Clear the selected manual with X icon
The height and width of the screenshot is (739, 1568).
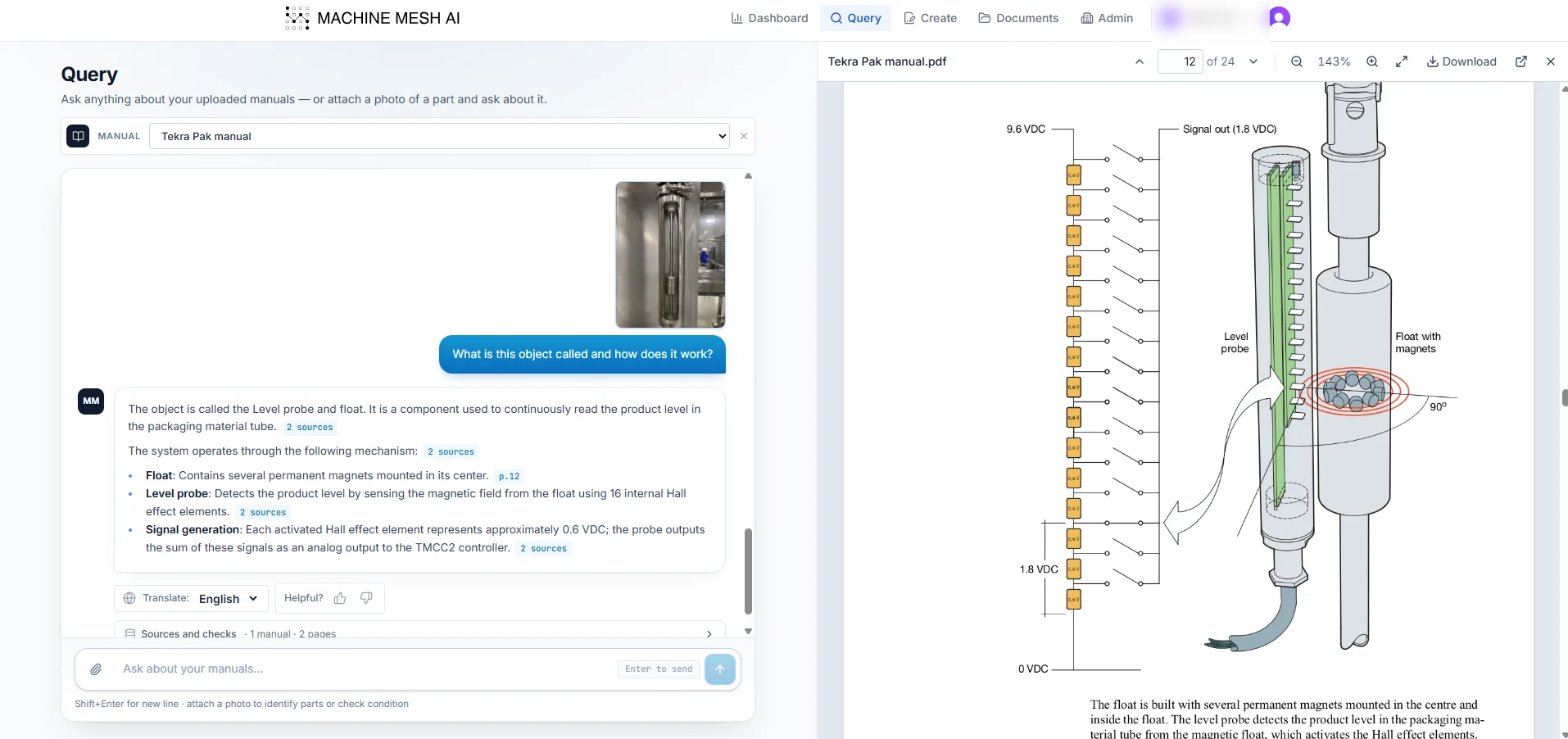(744, 136)
